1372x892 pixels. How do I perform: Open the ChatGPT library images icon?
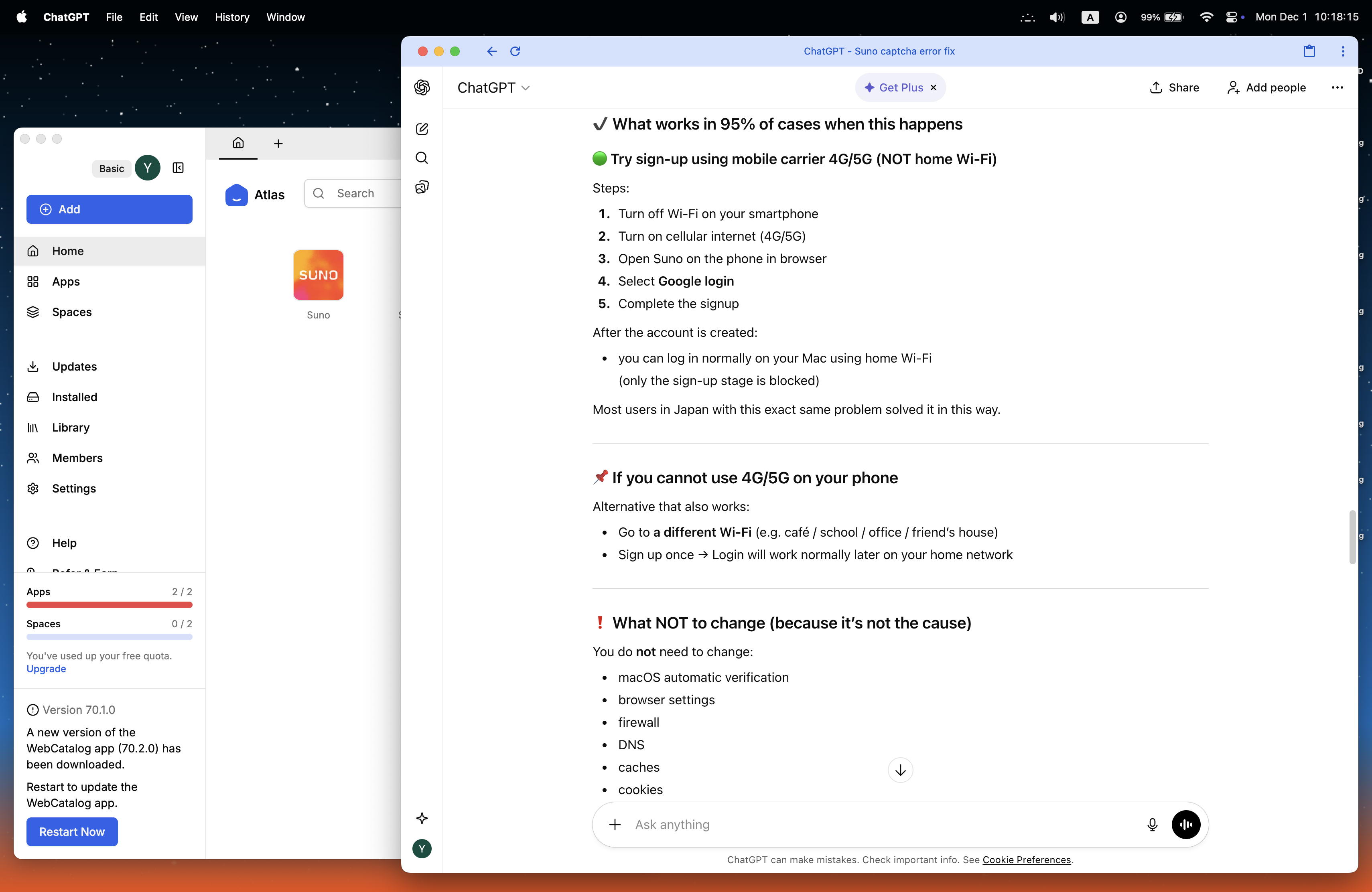click(x=422, y=187)
